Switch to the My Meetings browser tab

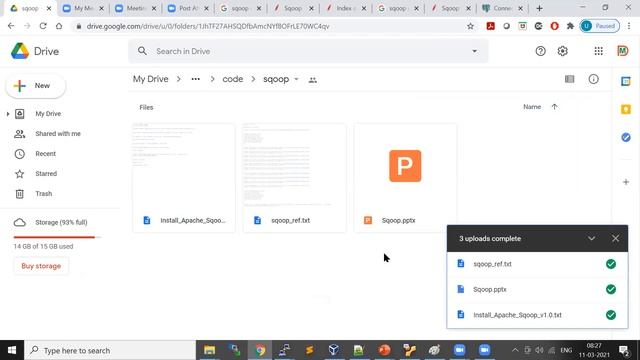(84, 8)
